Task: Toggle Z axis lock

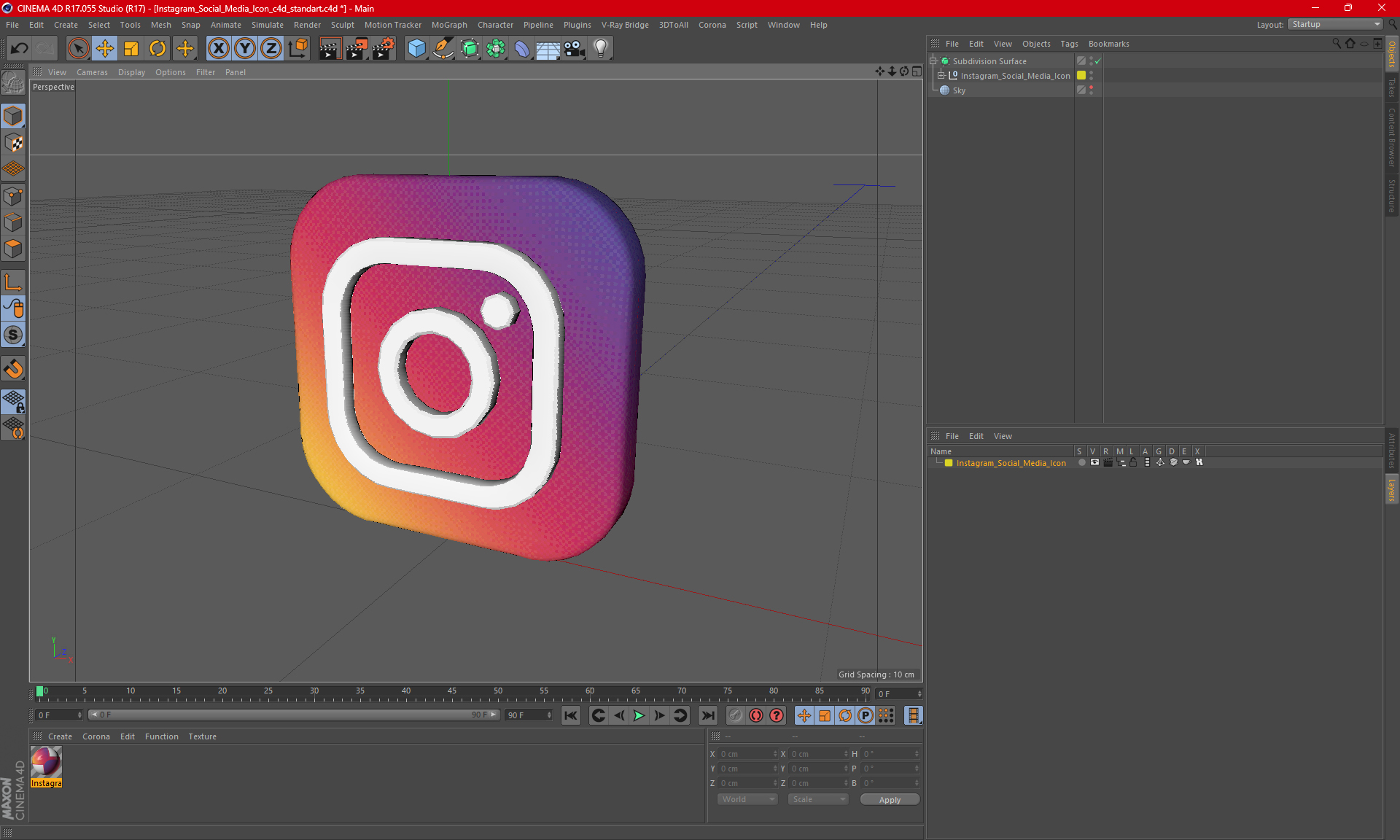Action: click(x=271, y=48)
